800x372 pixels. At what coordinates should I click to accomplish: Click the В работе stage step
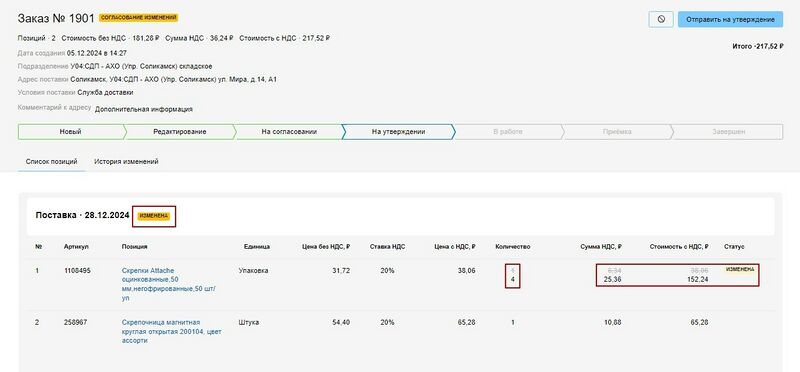pos(508,132)
